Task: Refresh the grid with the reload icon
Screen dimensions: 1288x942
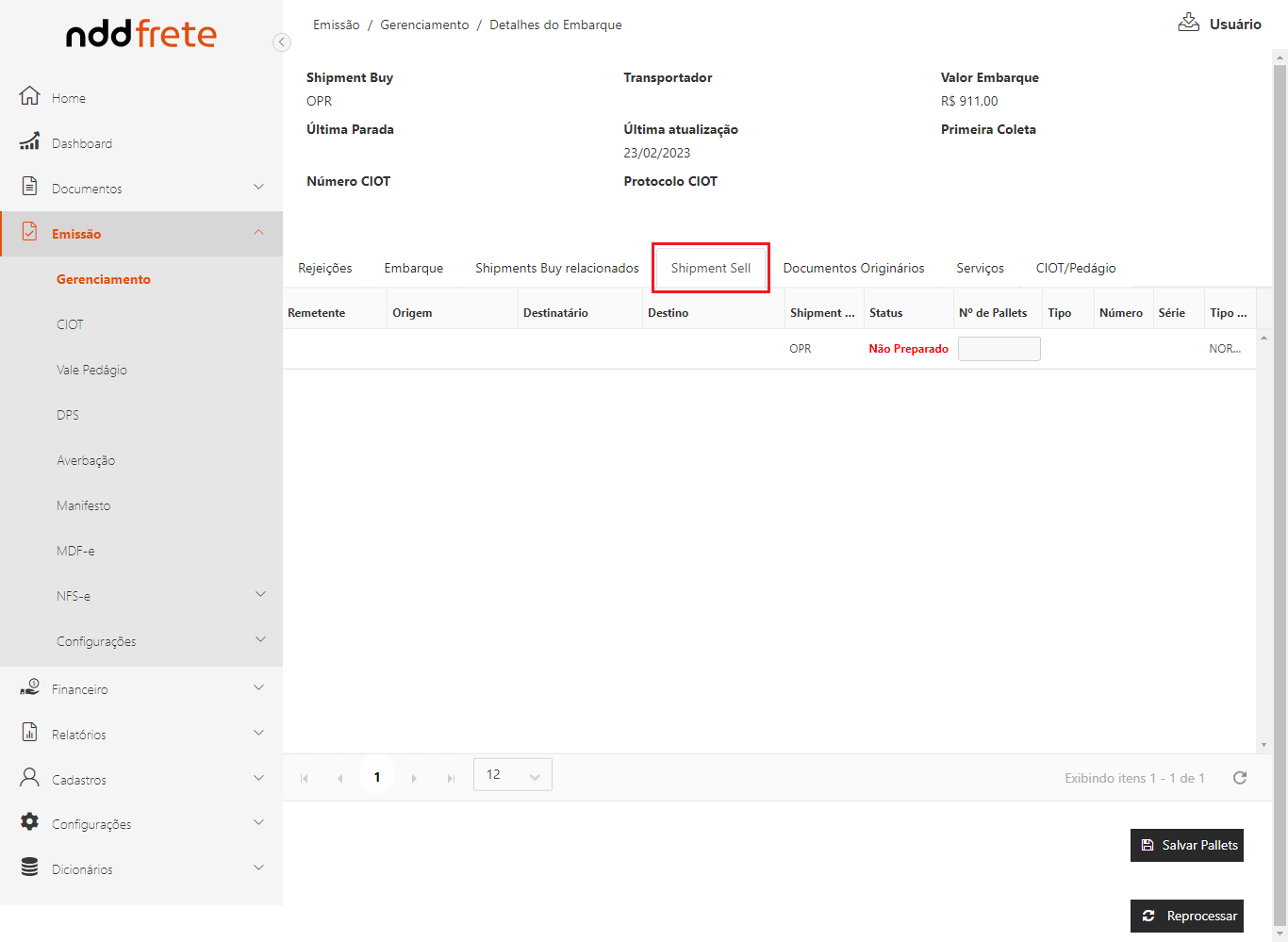Action: coord(1240,778)
